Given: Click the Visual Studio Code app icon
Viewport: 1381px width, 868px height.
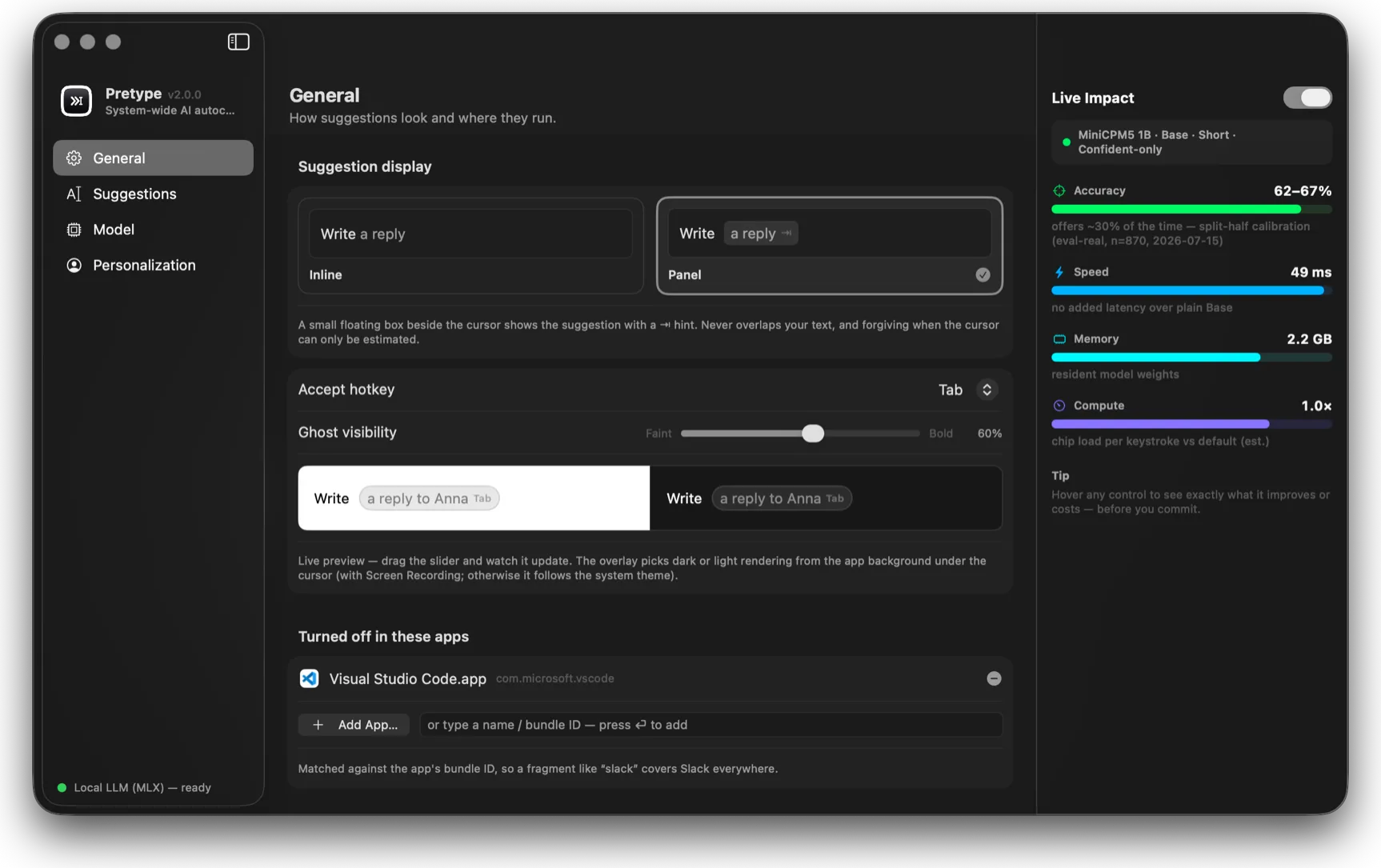Looking at the screenshot, I should coord(309,678).
